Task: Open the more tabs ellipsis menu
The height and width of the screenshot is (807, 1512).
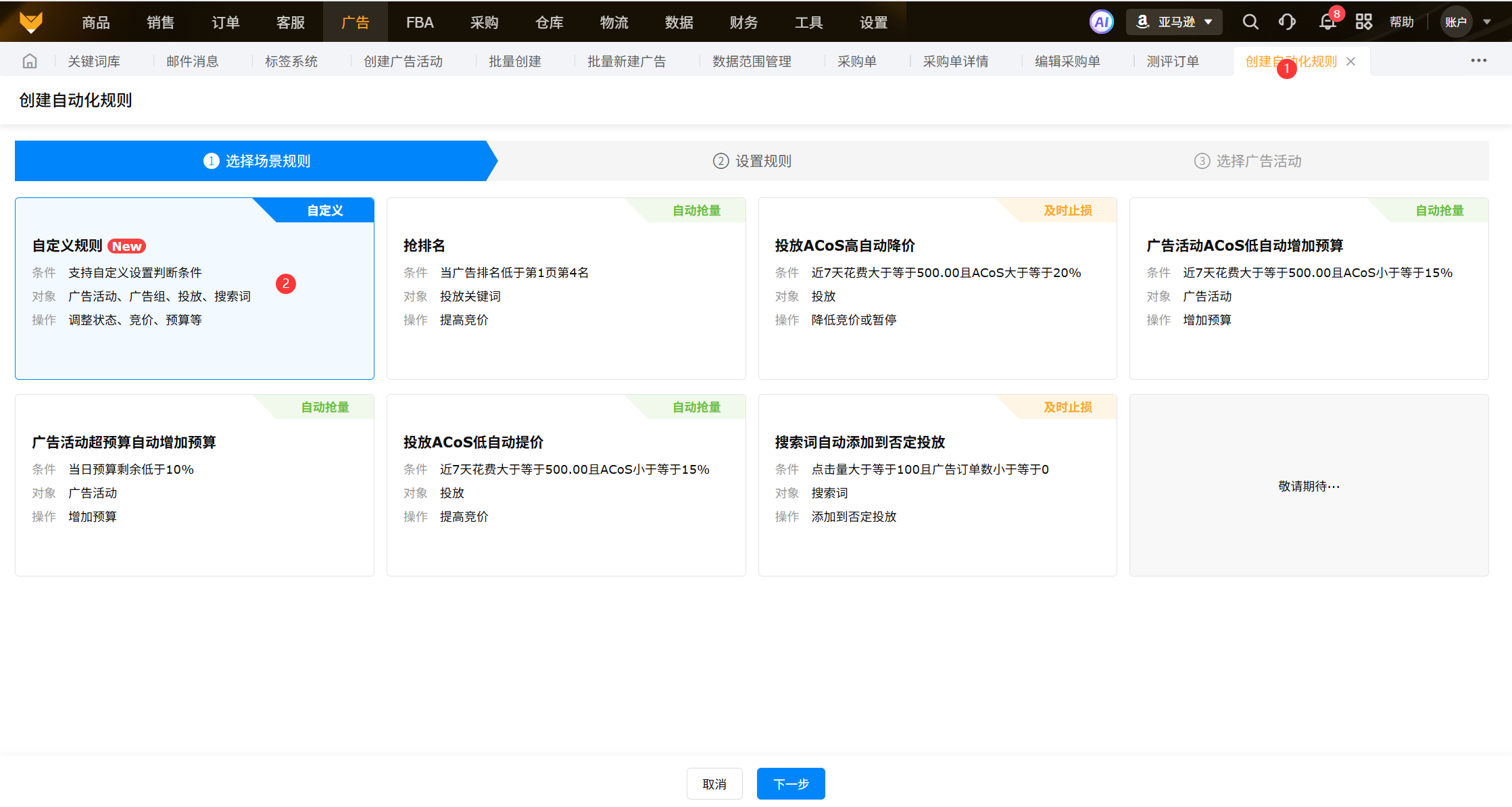Action: 1478,61
